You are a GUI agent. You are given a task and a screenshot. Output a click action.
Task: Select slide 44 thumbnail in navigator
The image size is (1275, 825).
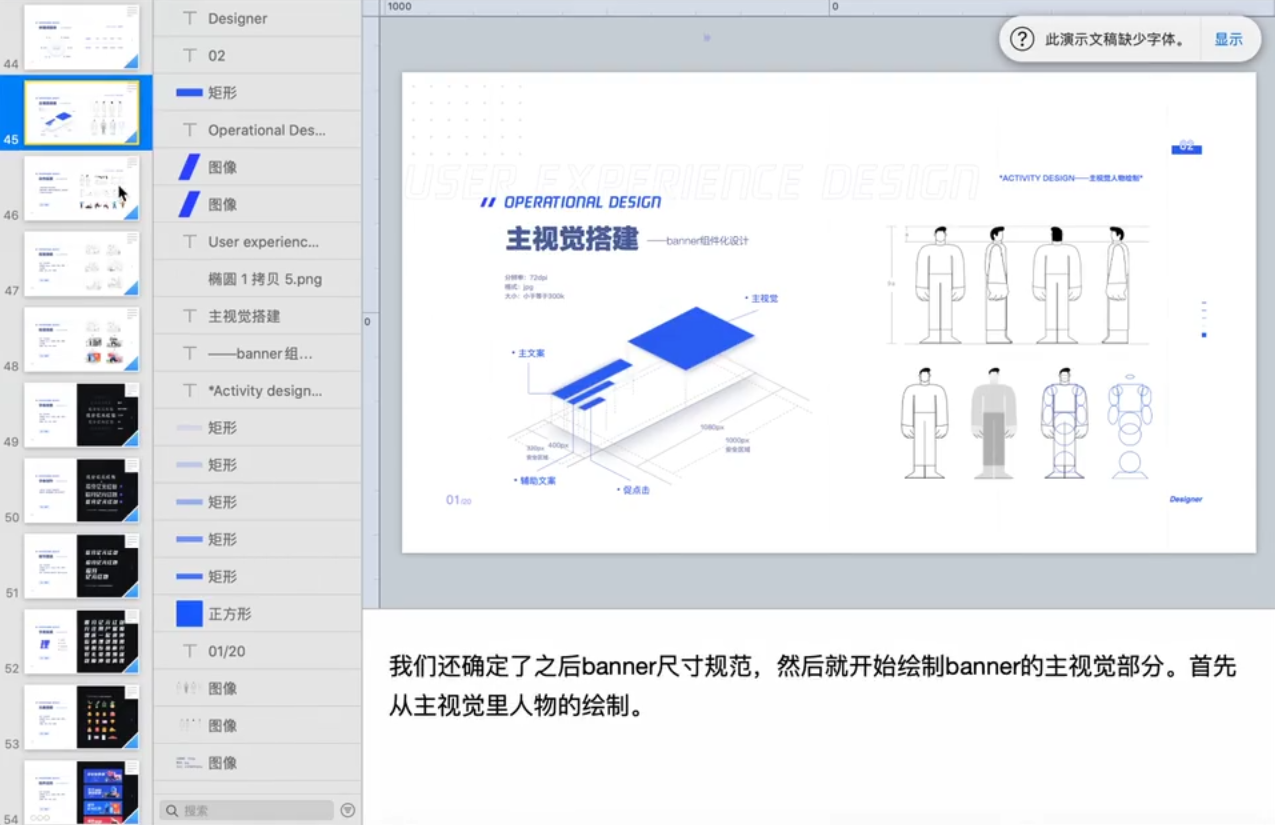82,36
